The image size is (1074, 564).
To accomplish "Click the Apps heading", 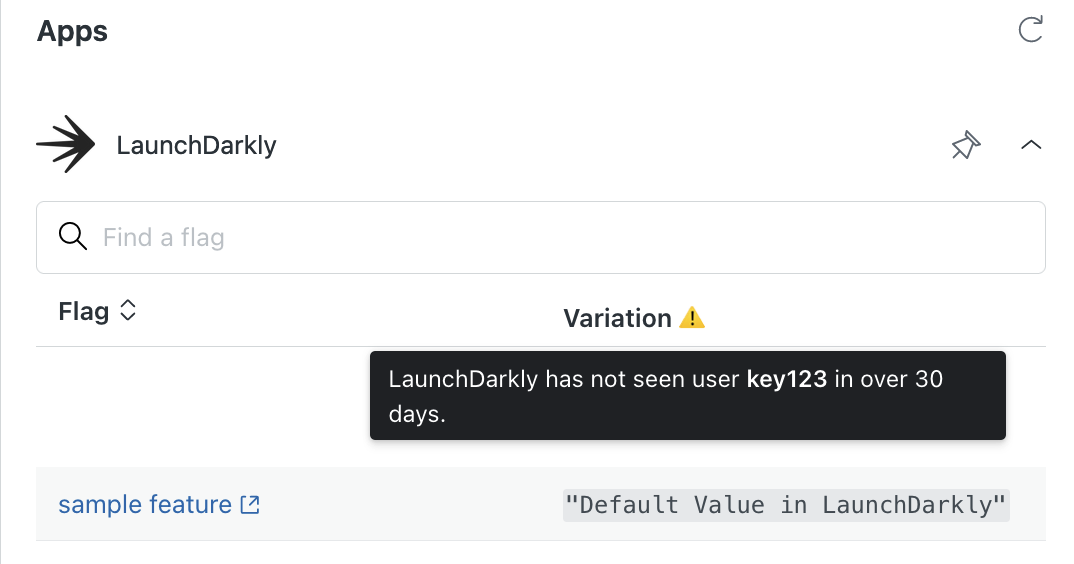I will (72, 32).
